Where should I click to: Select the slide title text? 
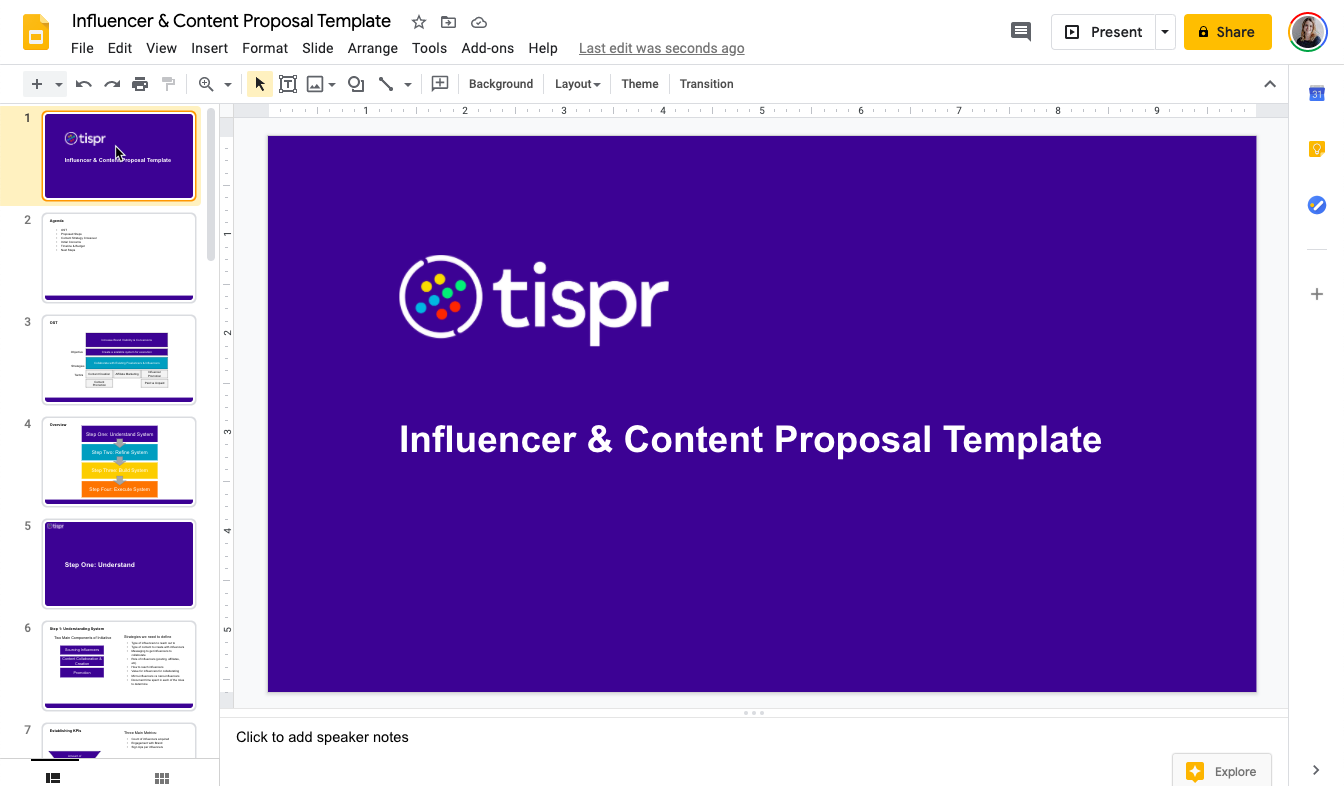[x=750, y=439]
